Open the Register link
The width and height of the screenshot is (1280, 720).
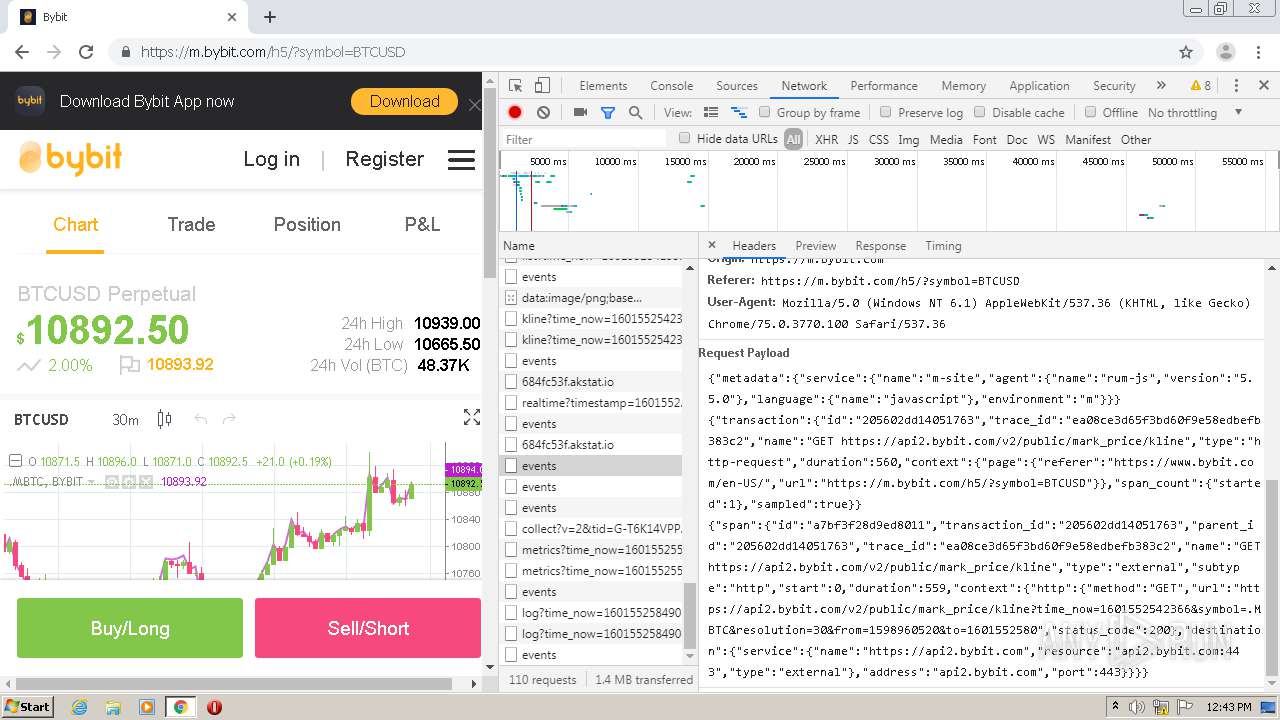click(x=384, y=159)
